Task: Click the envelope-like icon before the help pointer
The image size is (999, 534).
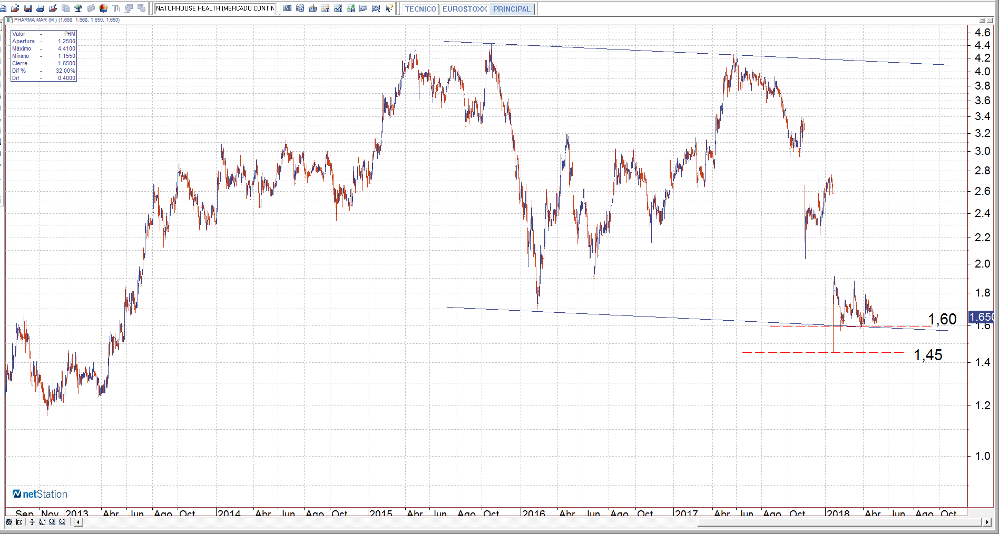Action: click(375, 8)
